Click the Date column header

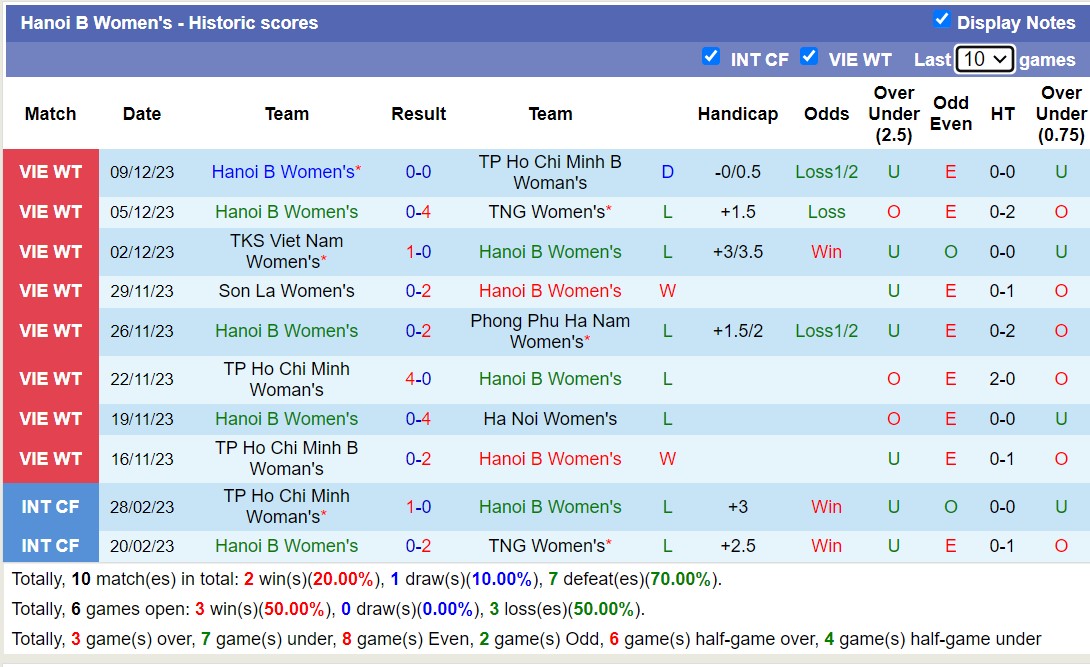tap(142, 114)
